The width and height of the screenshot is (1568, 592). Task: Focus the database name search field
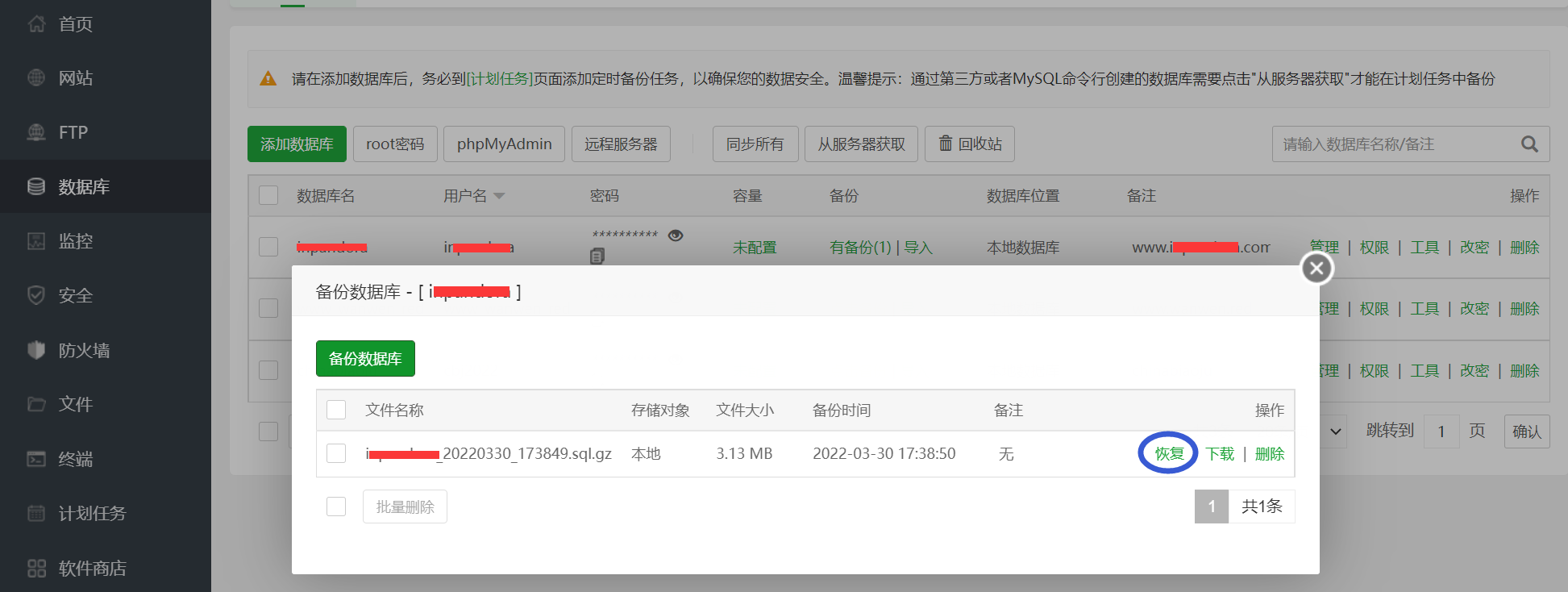point(1395,144)
